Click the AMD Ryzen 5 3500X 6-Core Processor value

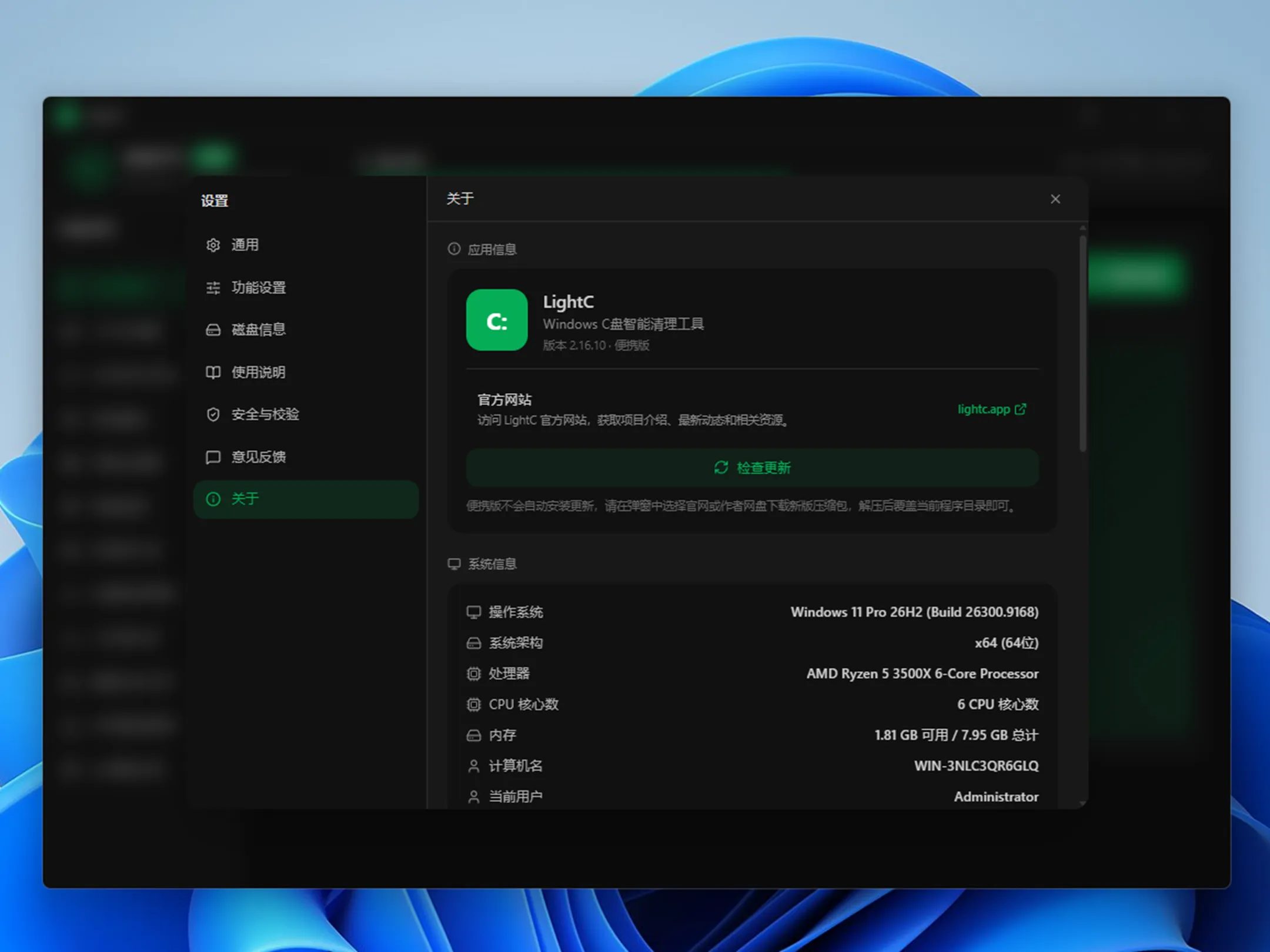923,673
